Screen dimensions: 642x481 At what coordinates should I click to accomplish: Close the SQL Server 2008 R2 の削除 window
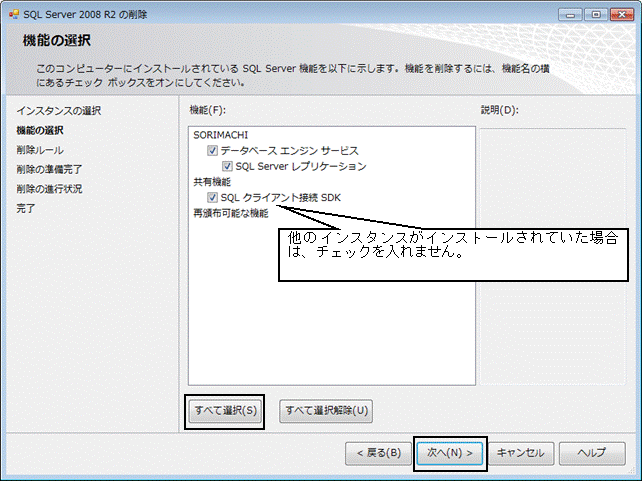(622, 15)
